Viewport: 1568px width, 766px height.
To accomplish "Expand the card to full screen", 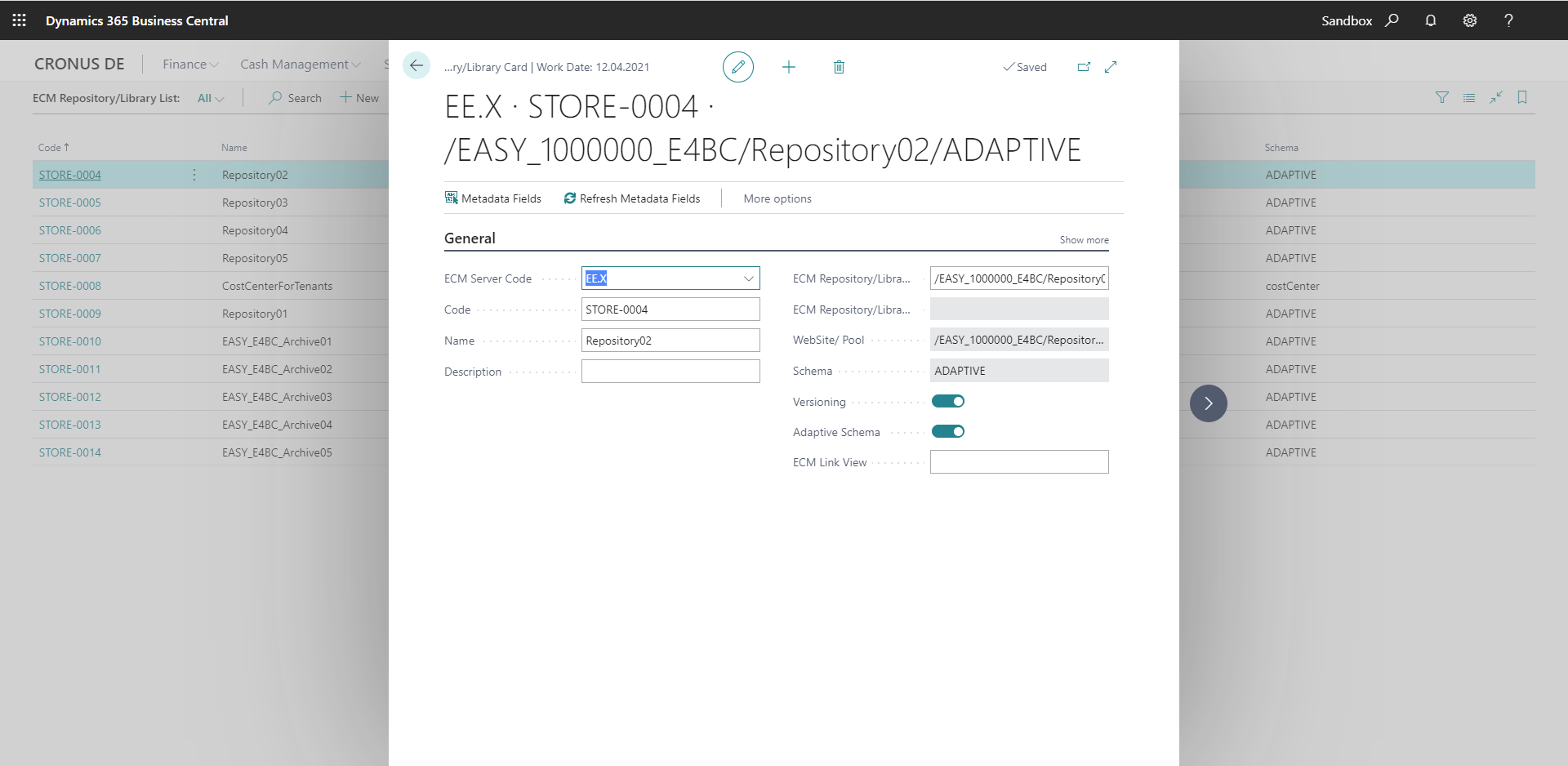I will pyautogui.click(x=1111, y=67).
